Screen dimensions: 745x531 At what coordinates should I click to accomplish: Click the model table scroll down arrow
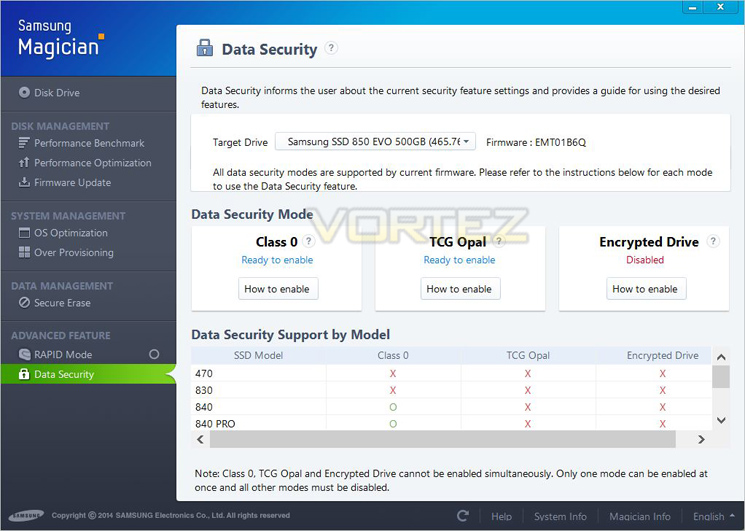tap(721, 420)
